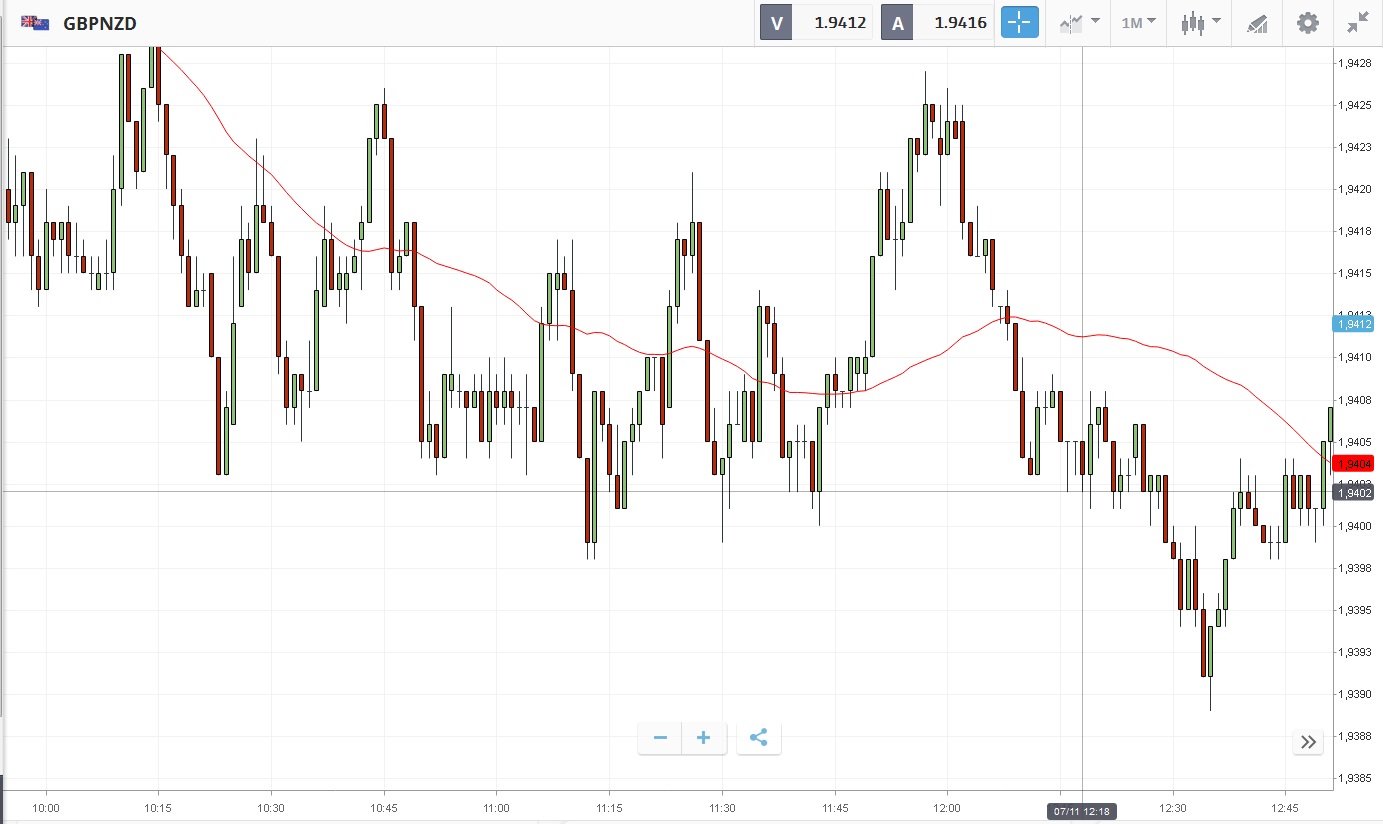Expand the candlestick chart type dropdown
The height and width of the screenshot is (824, 1383).
coord(1200,22)
